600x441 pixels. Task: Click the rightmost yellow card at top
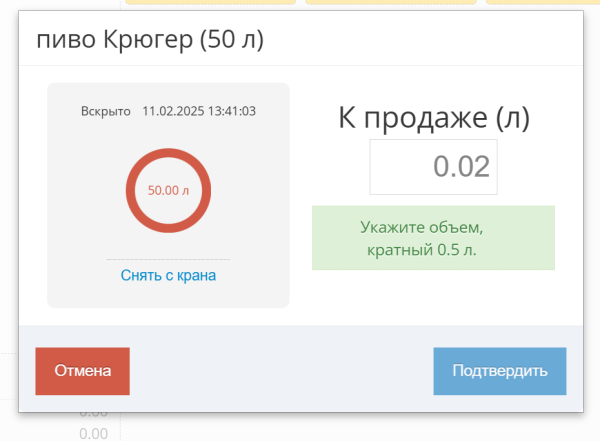[543, 2]
